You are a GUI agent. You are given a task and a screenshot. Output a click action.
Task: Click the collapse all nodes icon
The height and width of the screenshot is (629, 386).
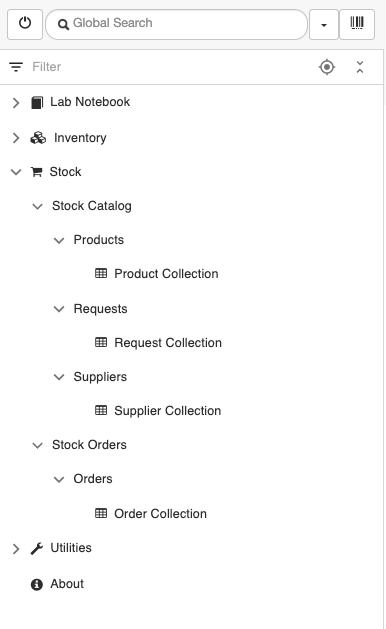[360, 67]
